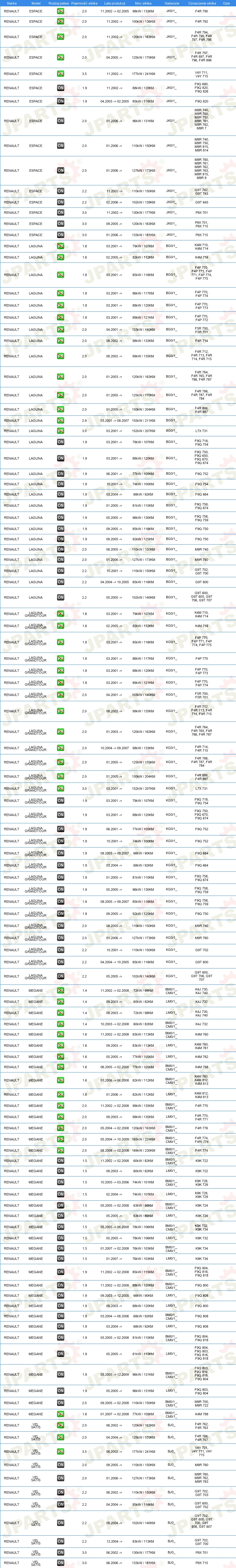
Task: Click diesel ON icon in Laguna Grandtour M9R 760 row
Action: [x=60, y=937]
